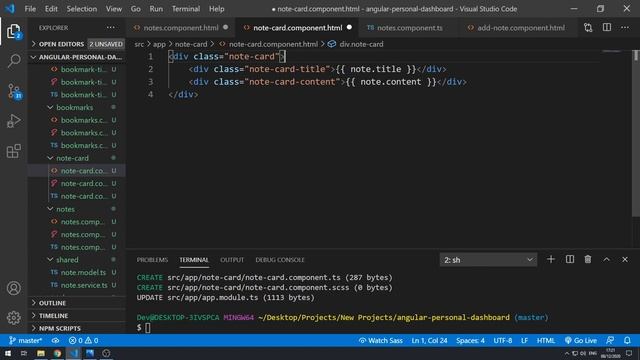Switch to the Problems panel tab
The height and width of the screenshot is (360, 640).
tap(152, 260)
